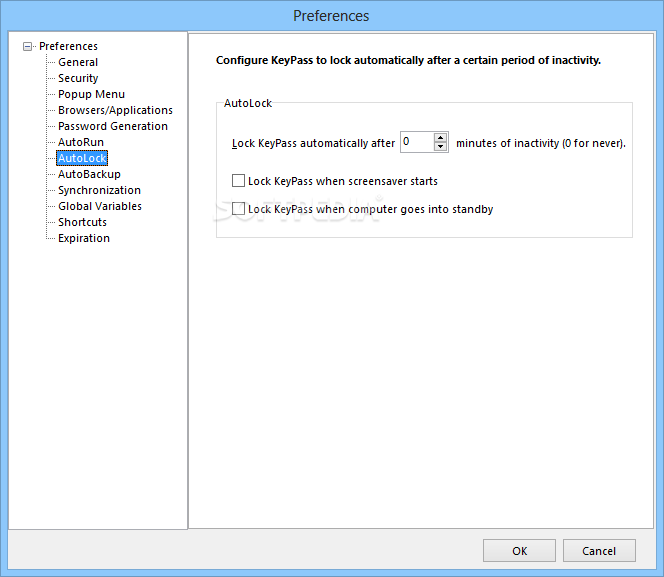Select the AutoLock tree item
Screen dimensions: 664x577
pyautogui.click(x=82, y=158)
